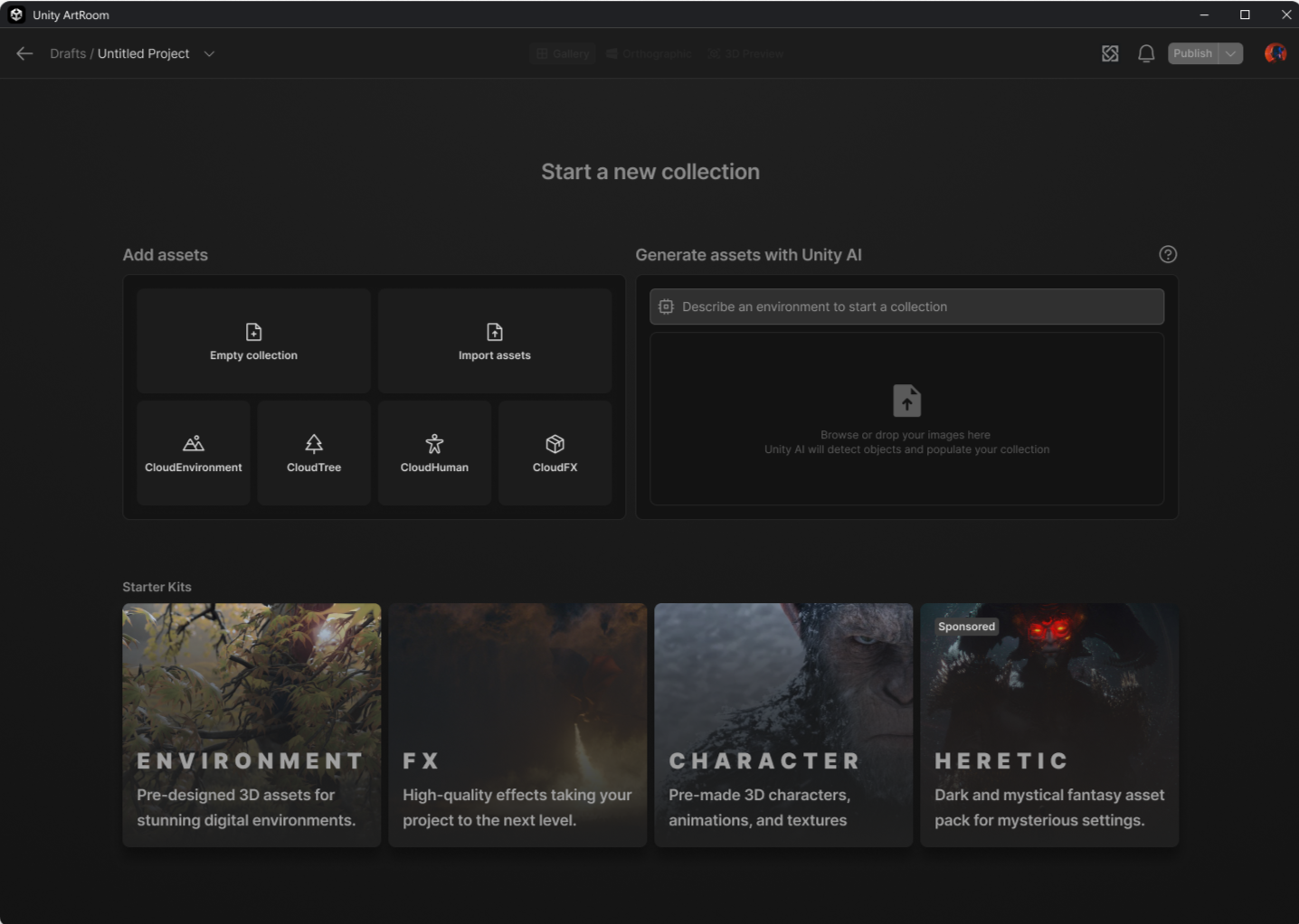Open the notifications bell
The image size is (1299, 924).
(1145, 54)
